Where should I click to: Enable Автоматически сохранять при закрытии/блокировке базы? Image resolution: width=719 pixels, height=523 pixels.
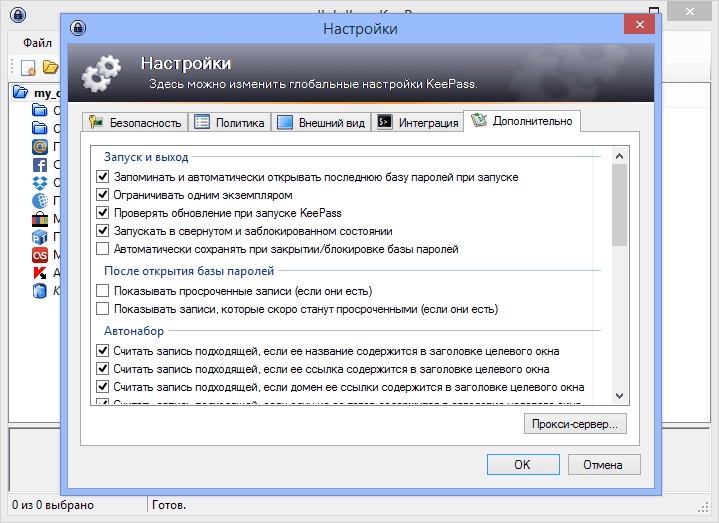click(x=102, y=249)
